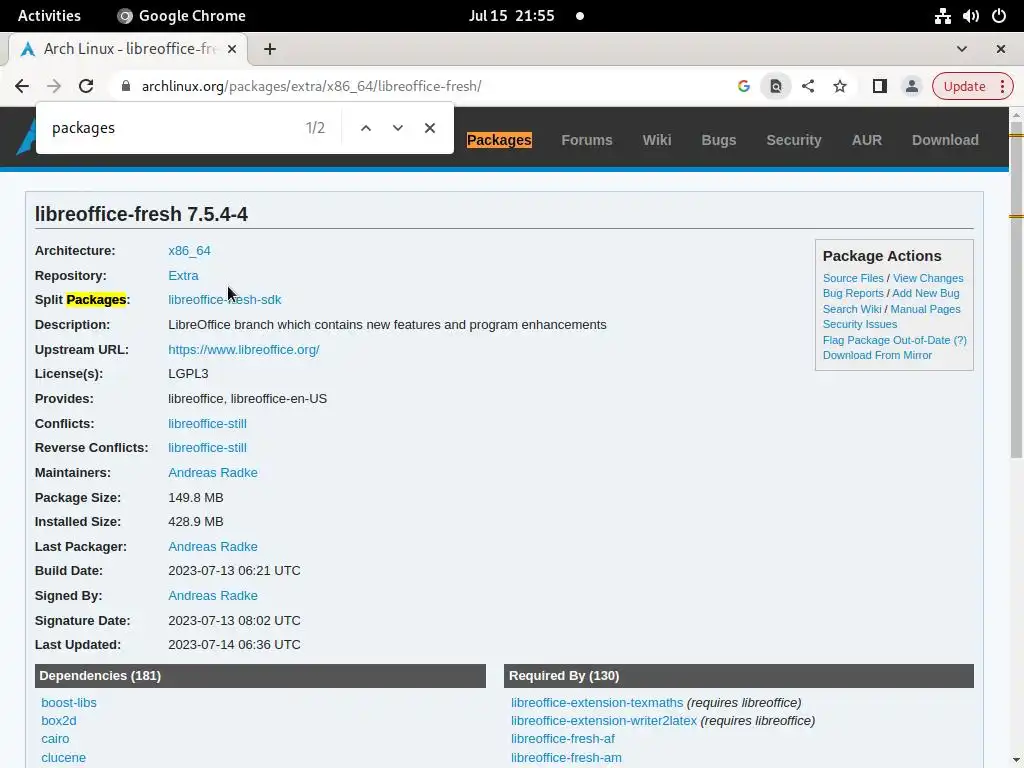The height and width of the screenshot is (768, 1024).
Task: Open the Download nav link
Action: pos(945,140)
